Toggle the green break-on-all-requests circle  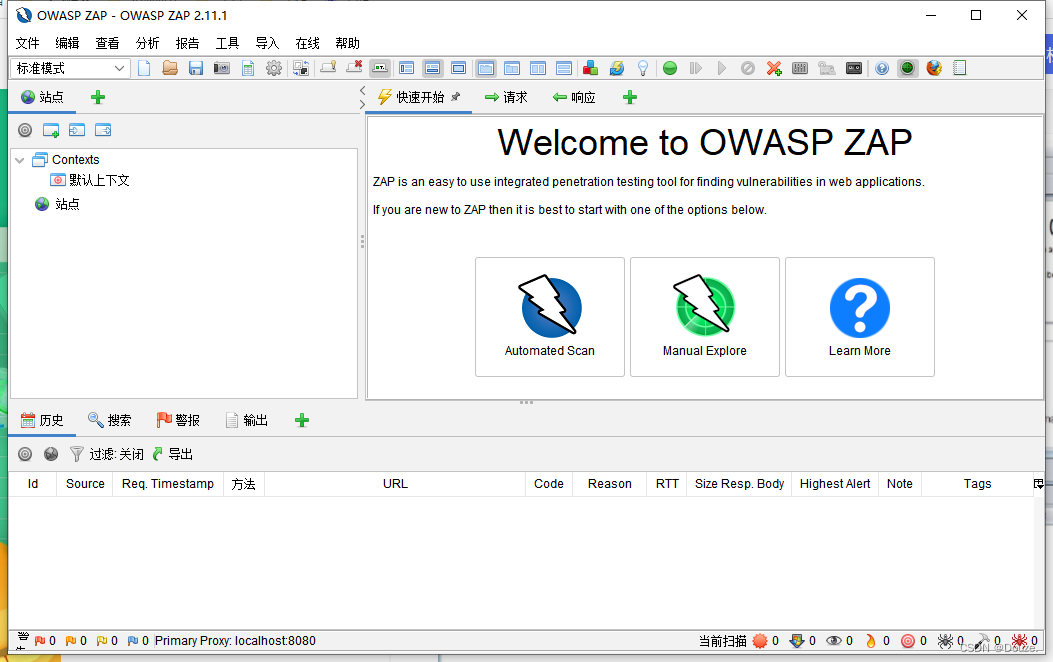pyautogui.click(x=670, y=68)
